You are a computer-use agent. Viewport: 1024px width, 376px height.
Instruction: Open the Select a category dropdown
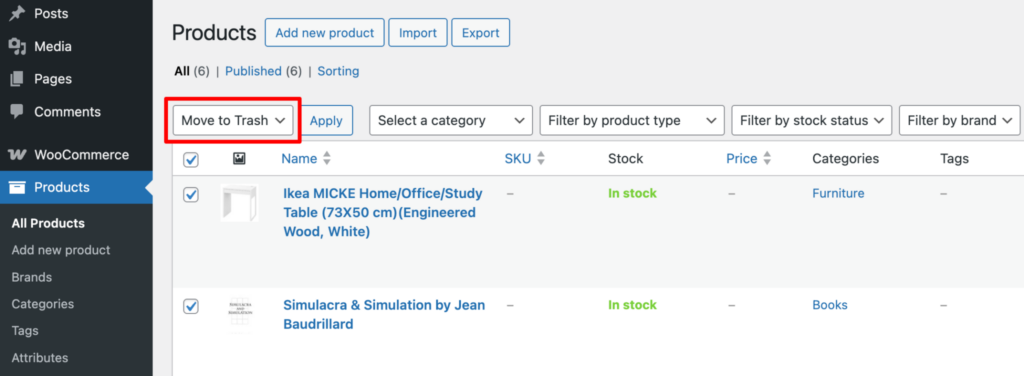coord(451,120)
